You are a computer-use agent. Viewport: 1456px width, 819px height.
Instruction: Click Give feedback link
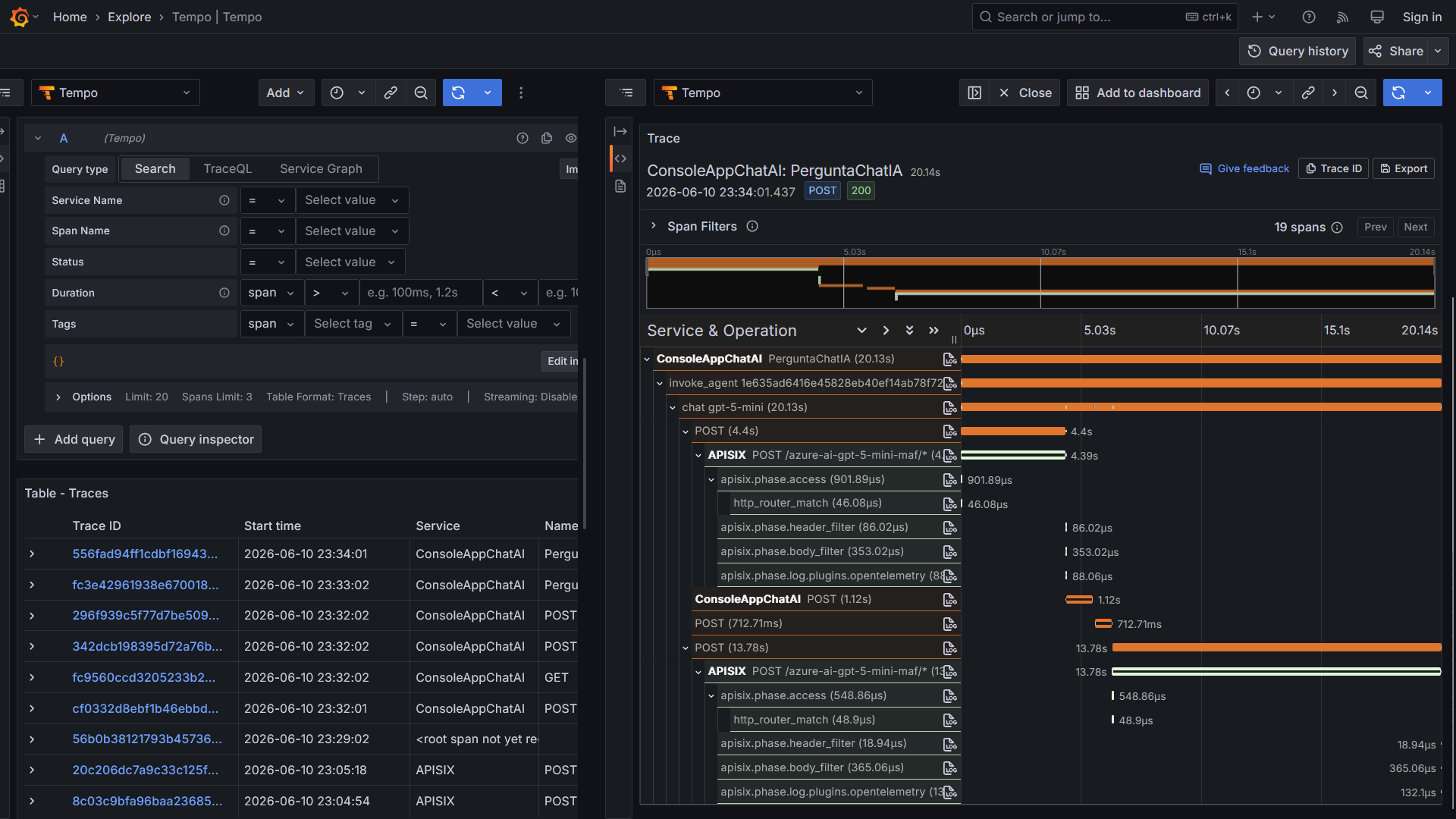(1244, 168)
